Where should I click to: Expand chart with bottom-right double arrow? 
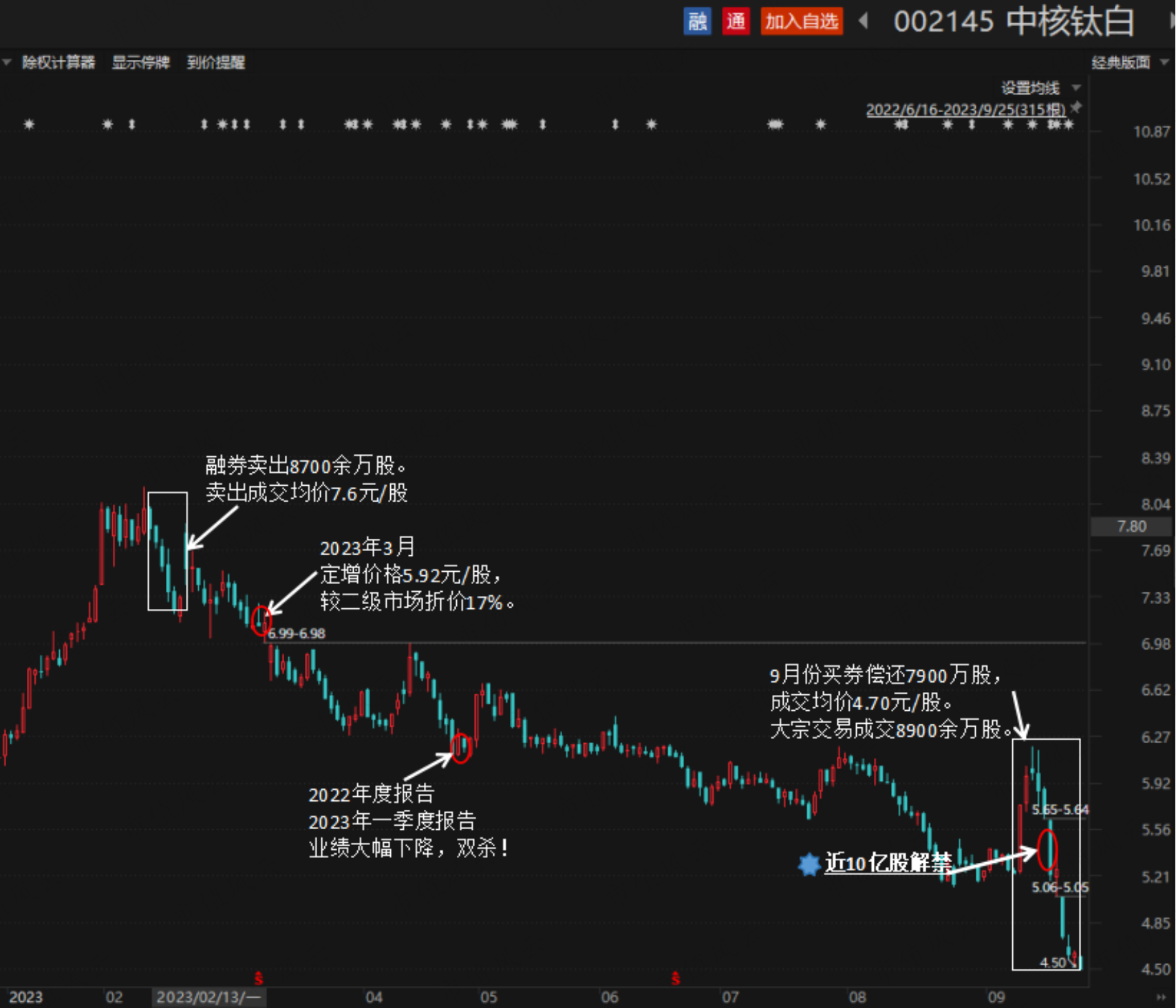(x=1161, y=997)
